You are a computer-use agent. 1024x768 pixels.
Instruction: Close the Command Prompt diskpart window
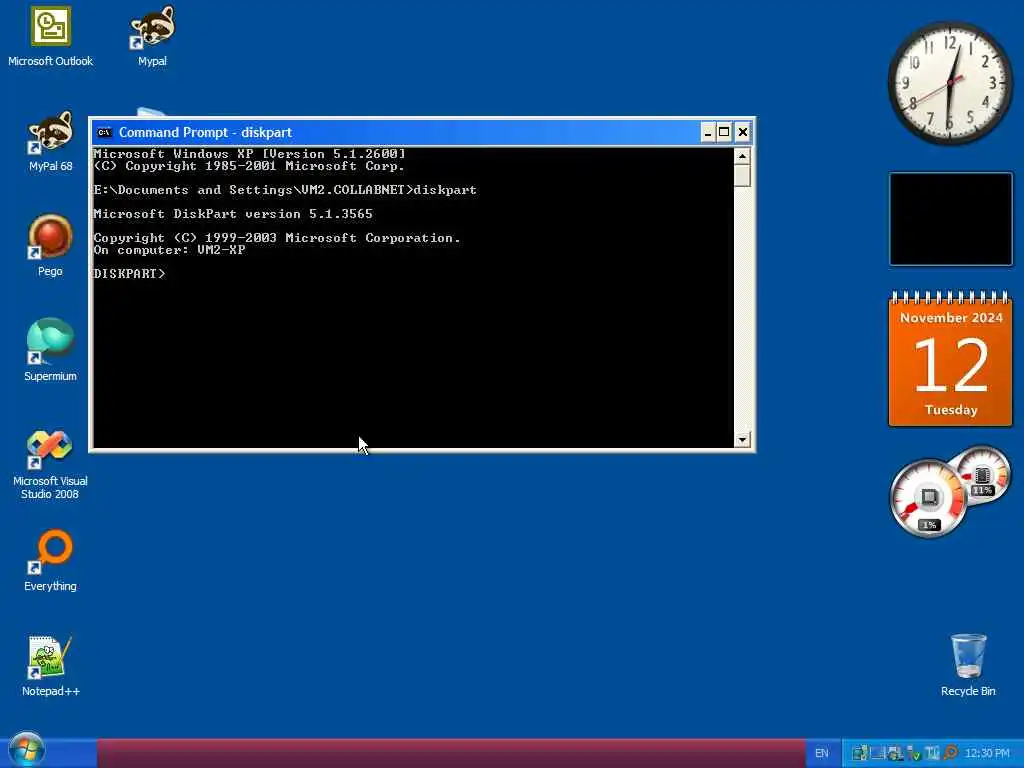(x=743, y=133)
